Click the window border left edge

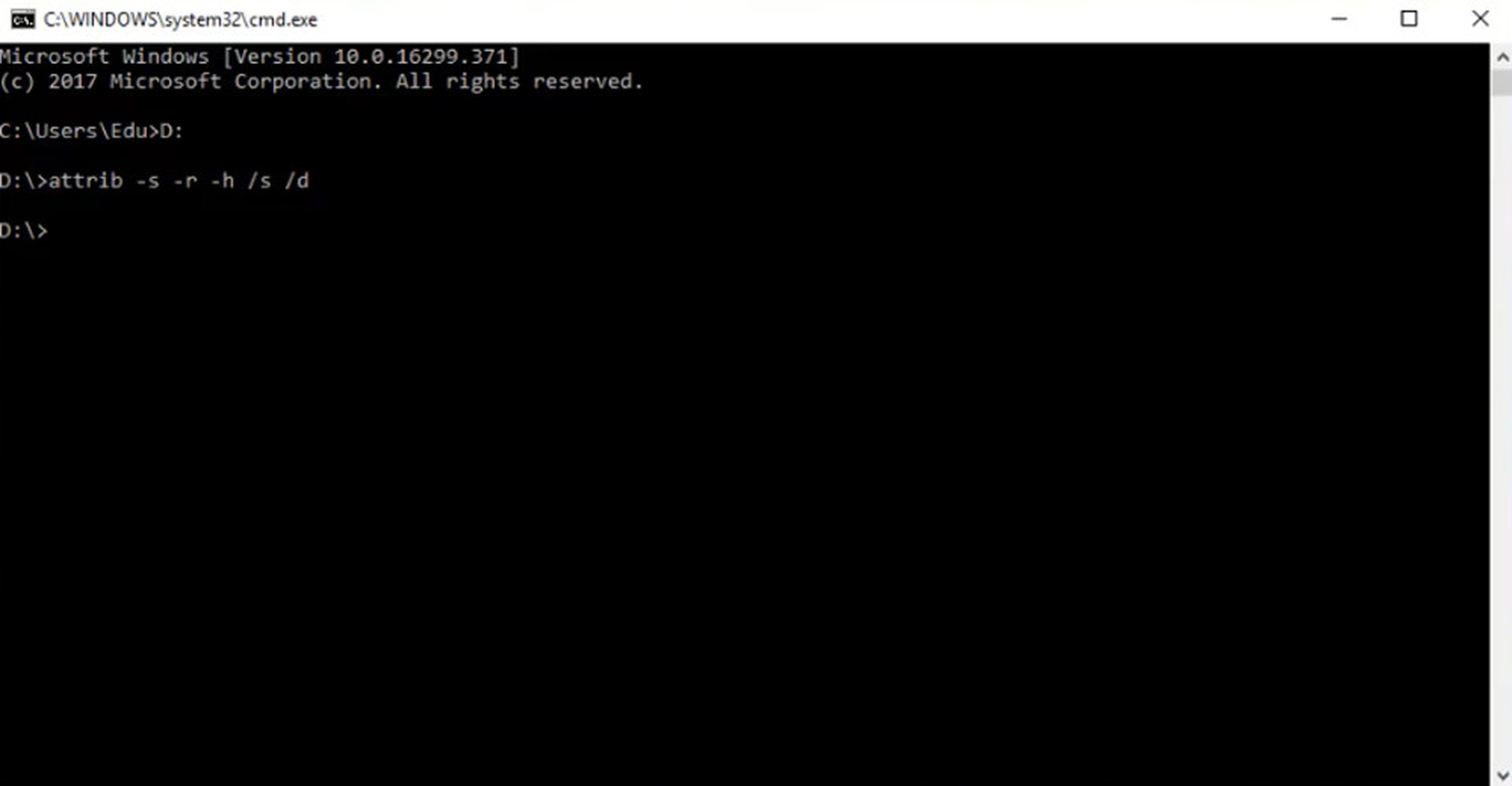0,393
